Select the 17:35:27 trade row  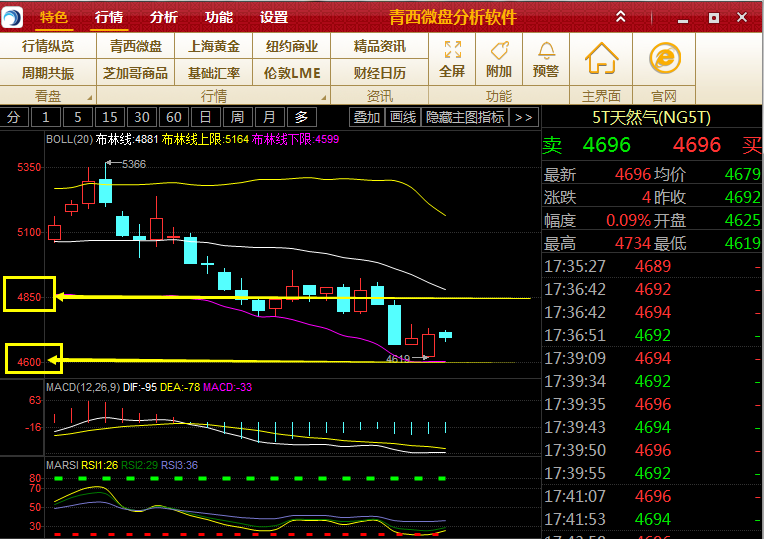652,266
